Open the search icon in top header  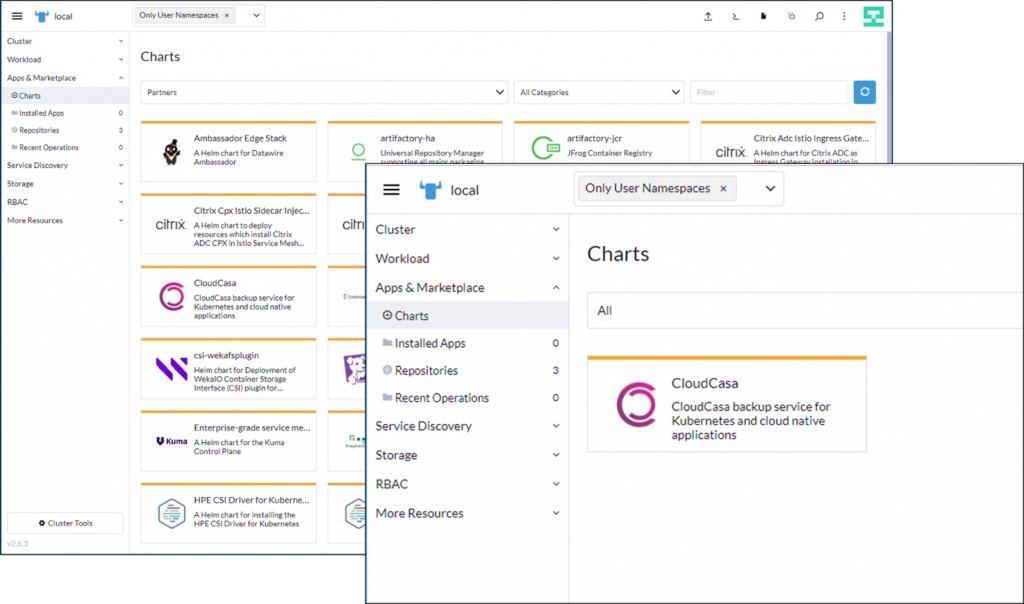coord(819,16)
